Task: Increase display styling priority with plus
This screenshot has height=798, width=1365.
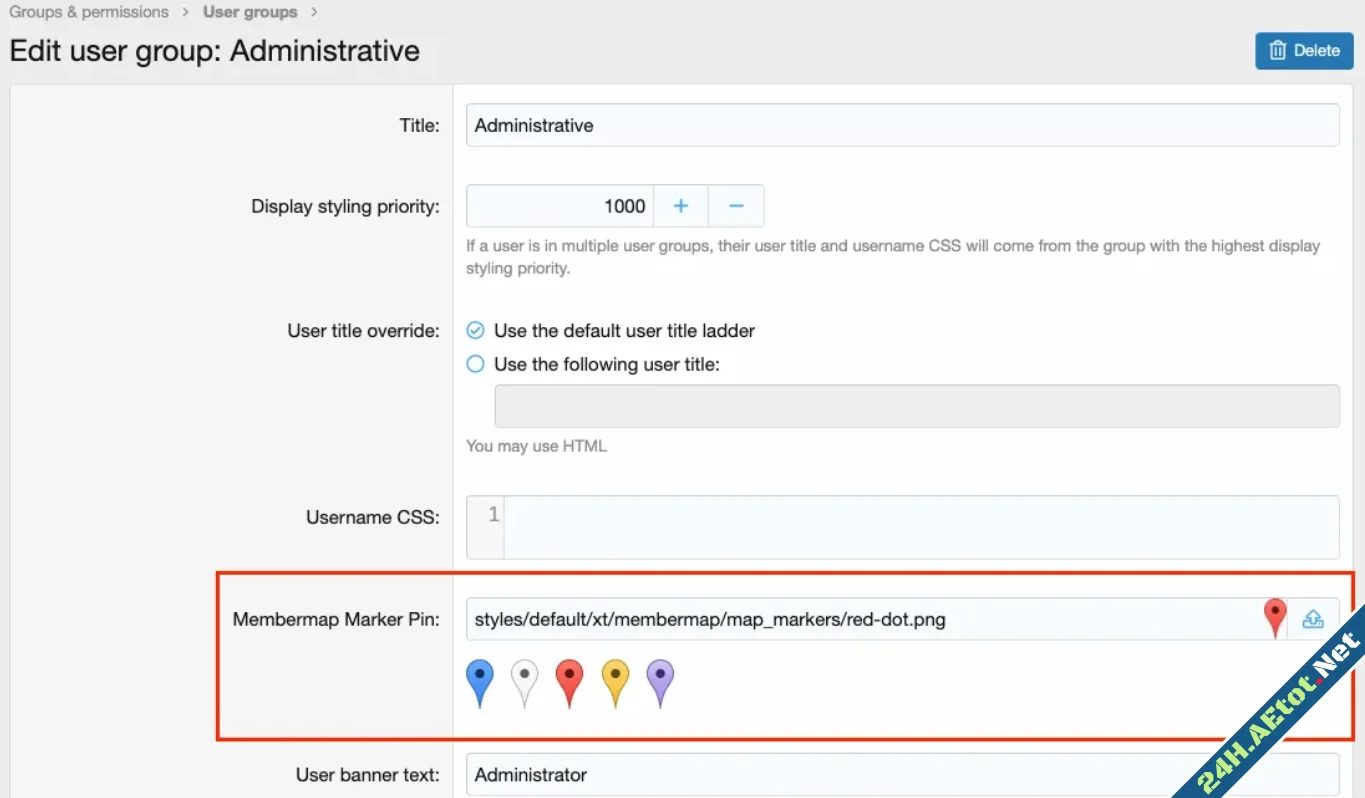Action: click(681, 206)
